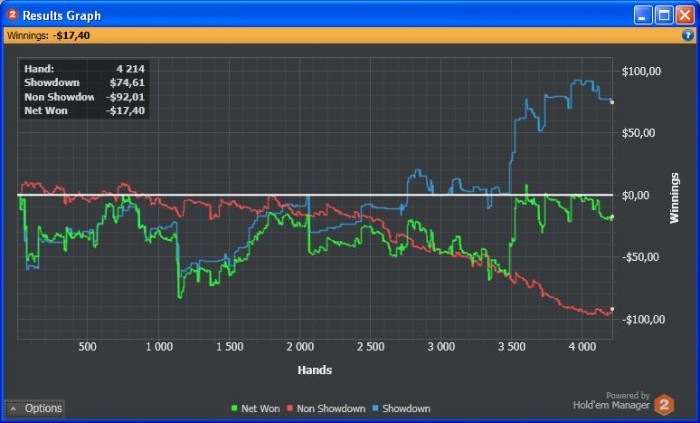This screenshot has height=423, width=700.
Task: Click the Hands axis title
Action: click(315, 370)
